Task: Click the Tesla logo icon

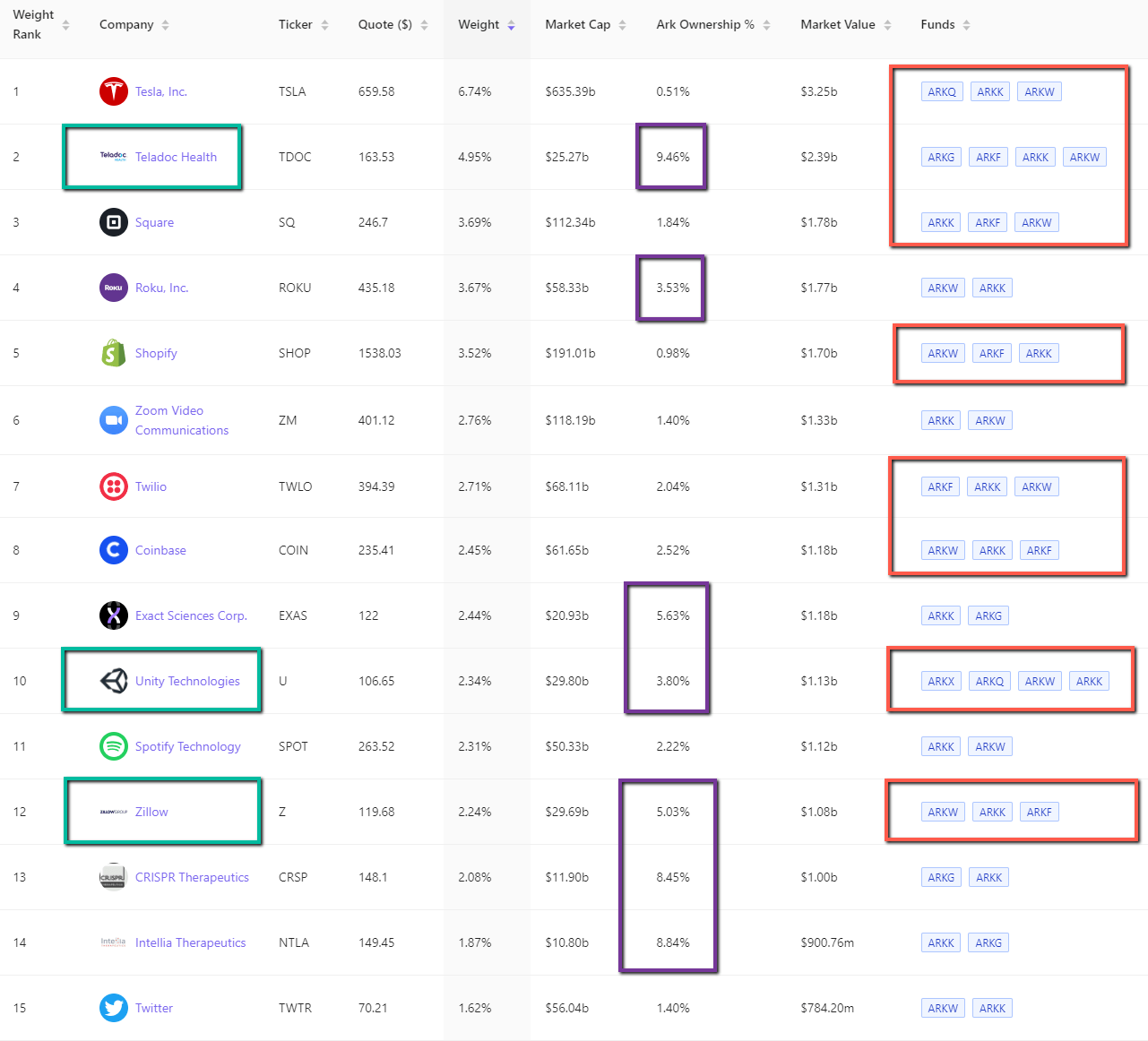Action: click(x=114, y=91)
